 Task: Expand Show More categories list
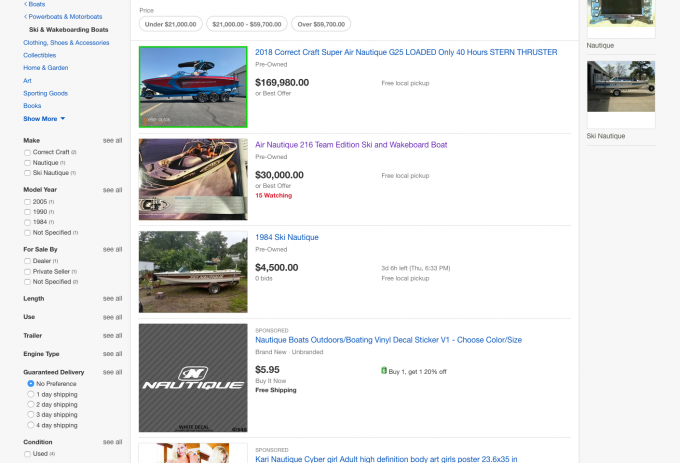pyautogui.click(x=44, y=118)
